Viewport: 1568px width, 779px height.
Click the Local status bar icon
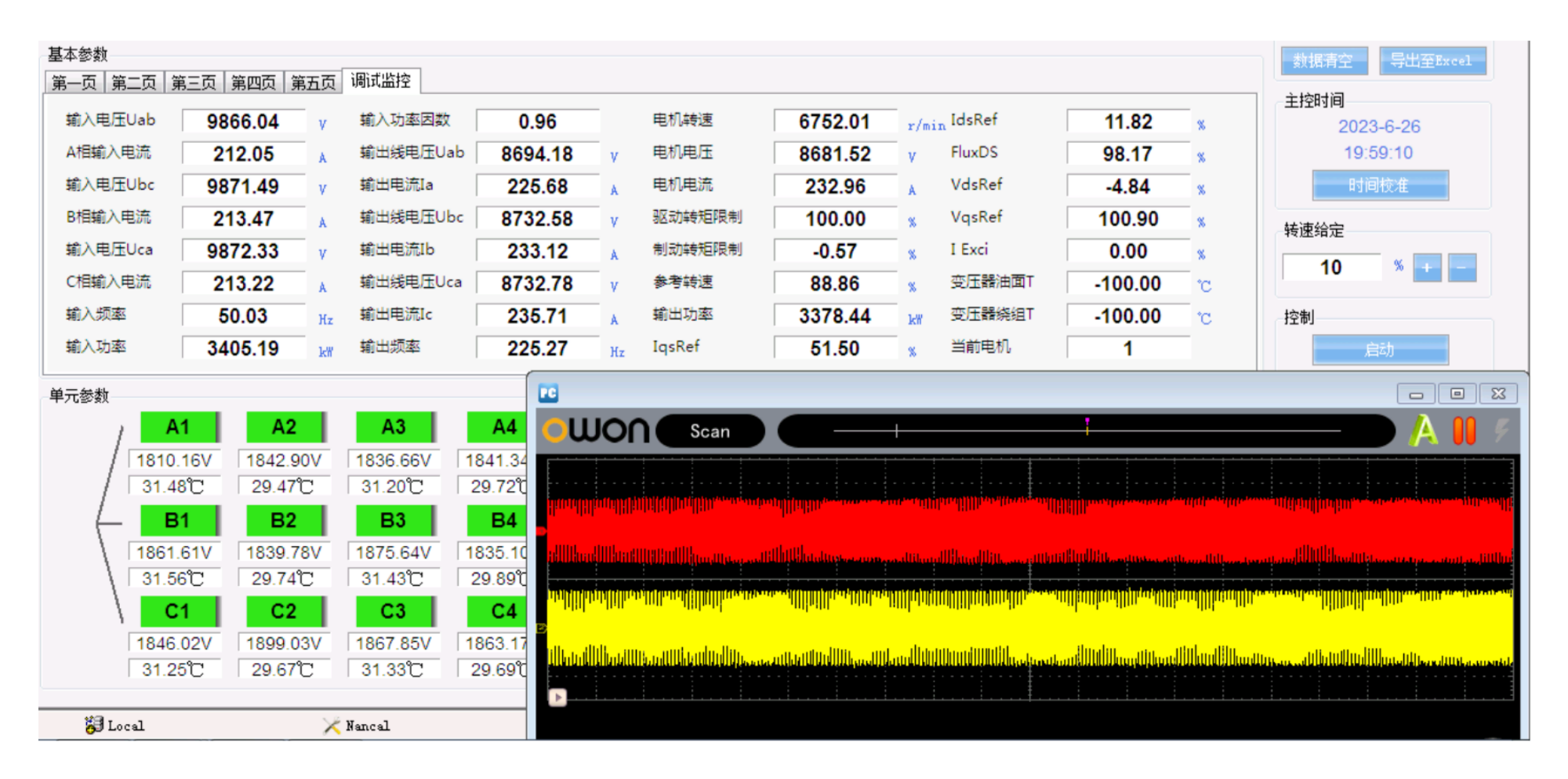pos(94,725)
